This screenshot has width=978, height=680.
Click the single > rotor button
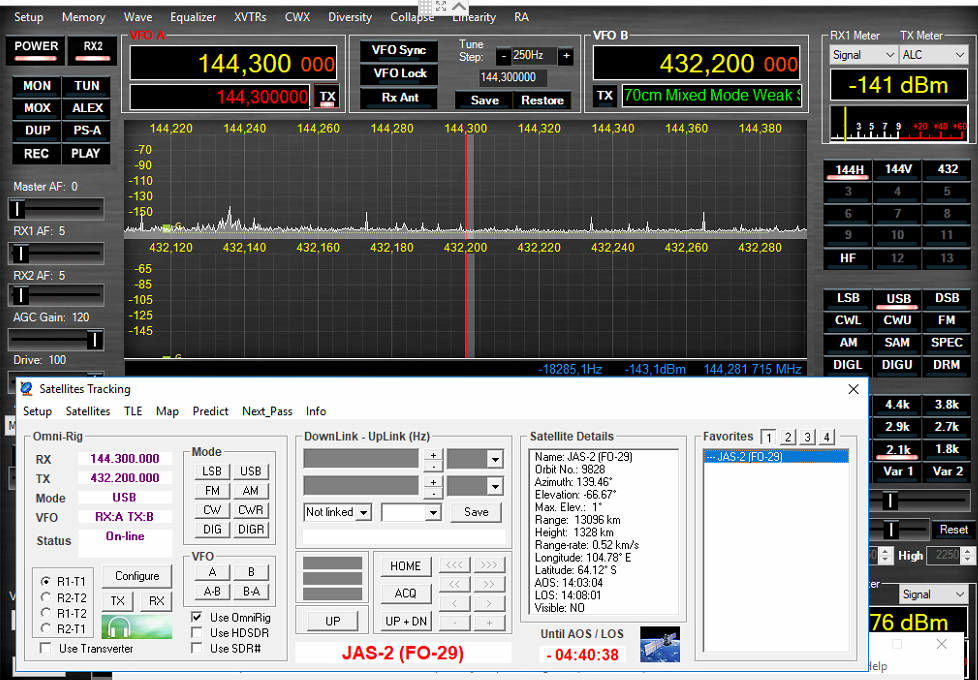click(489, 603)
